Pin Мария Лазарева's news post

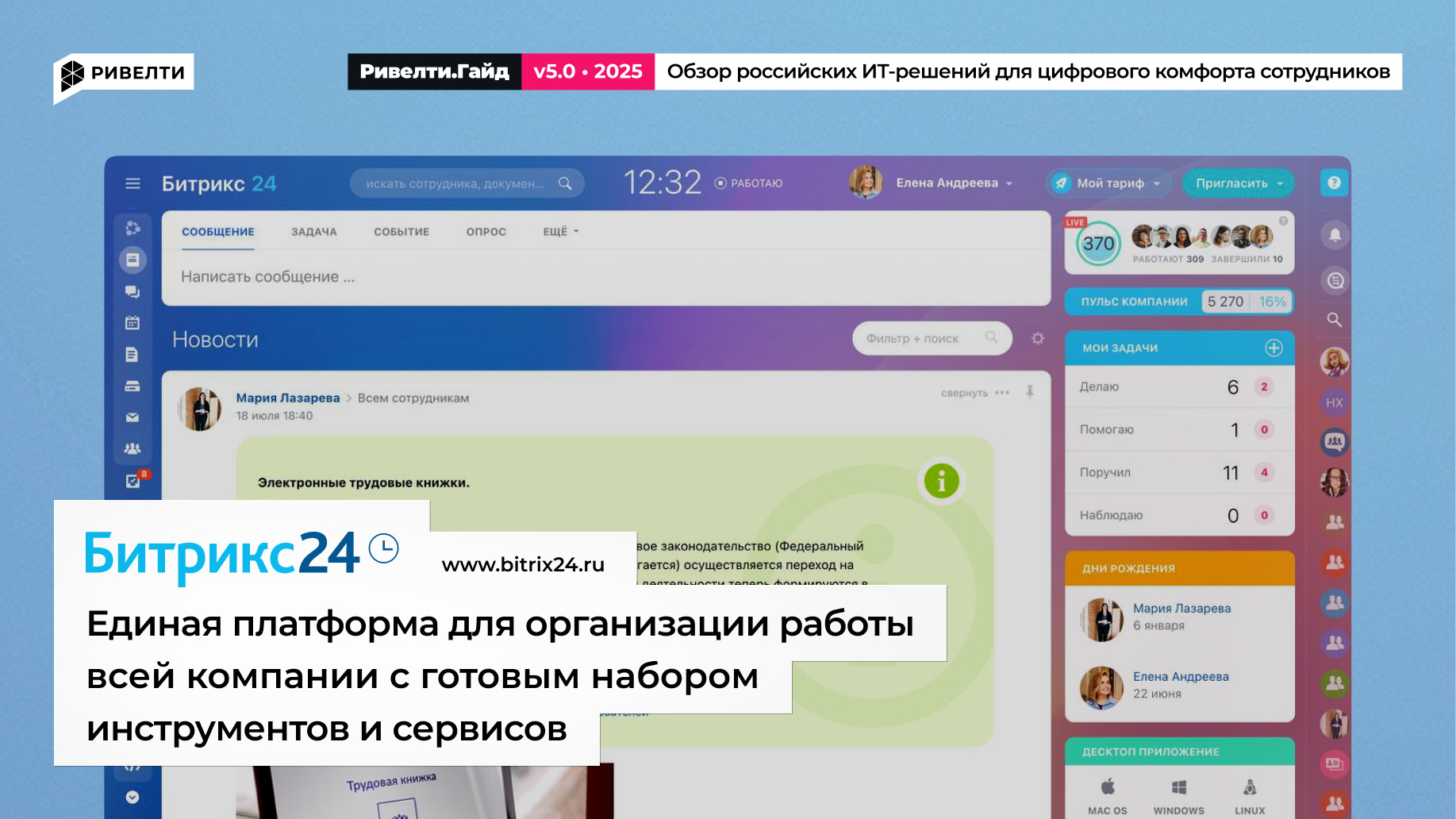coord(1029,393)
